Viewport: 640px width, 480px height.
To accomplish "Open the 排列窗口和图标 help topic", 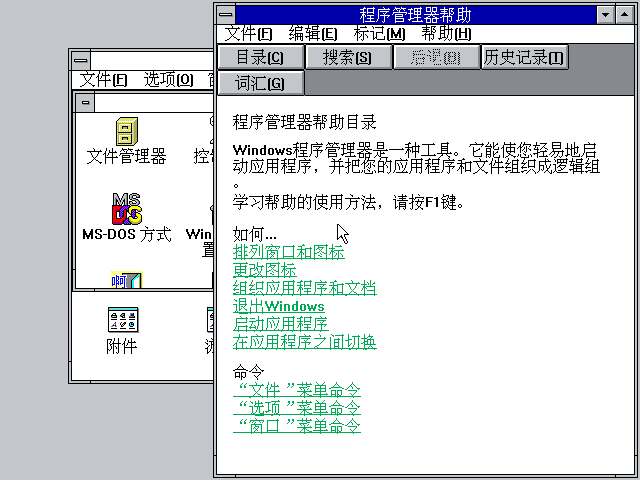I will pos(289,252).
